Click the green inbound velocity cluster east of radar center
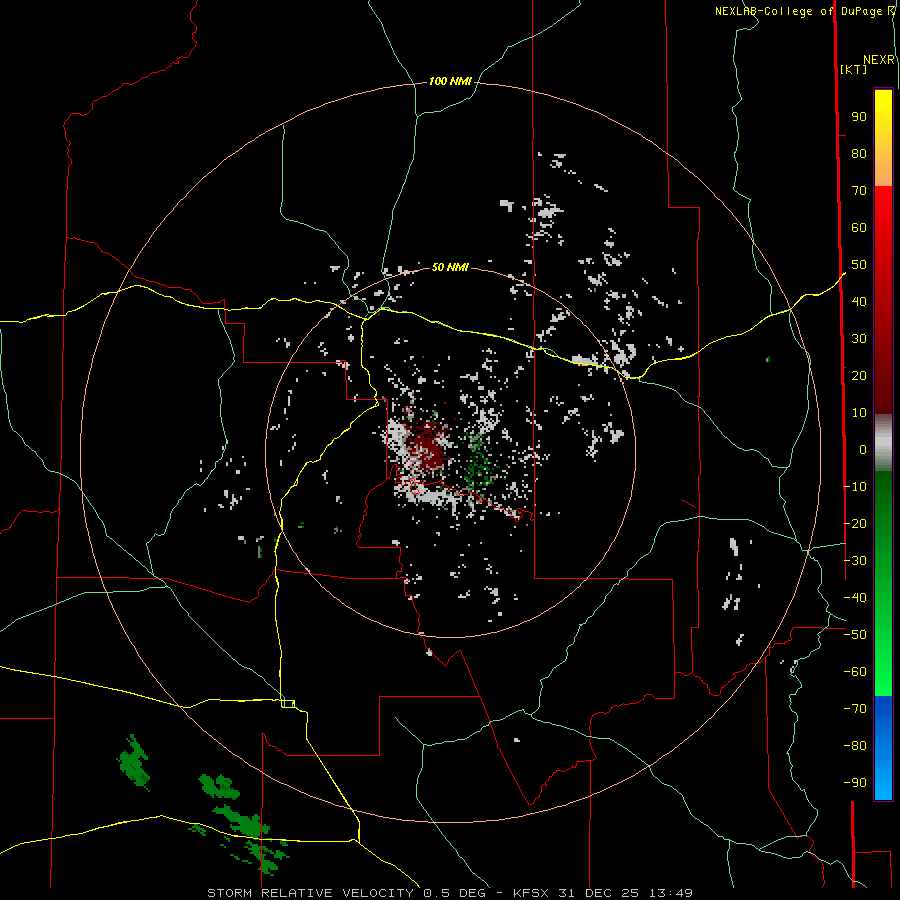Screen dimensions: 900x900 pyautogui.click(x=479, y=462)
